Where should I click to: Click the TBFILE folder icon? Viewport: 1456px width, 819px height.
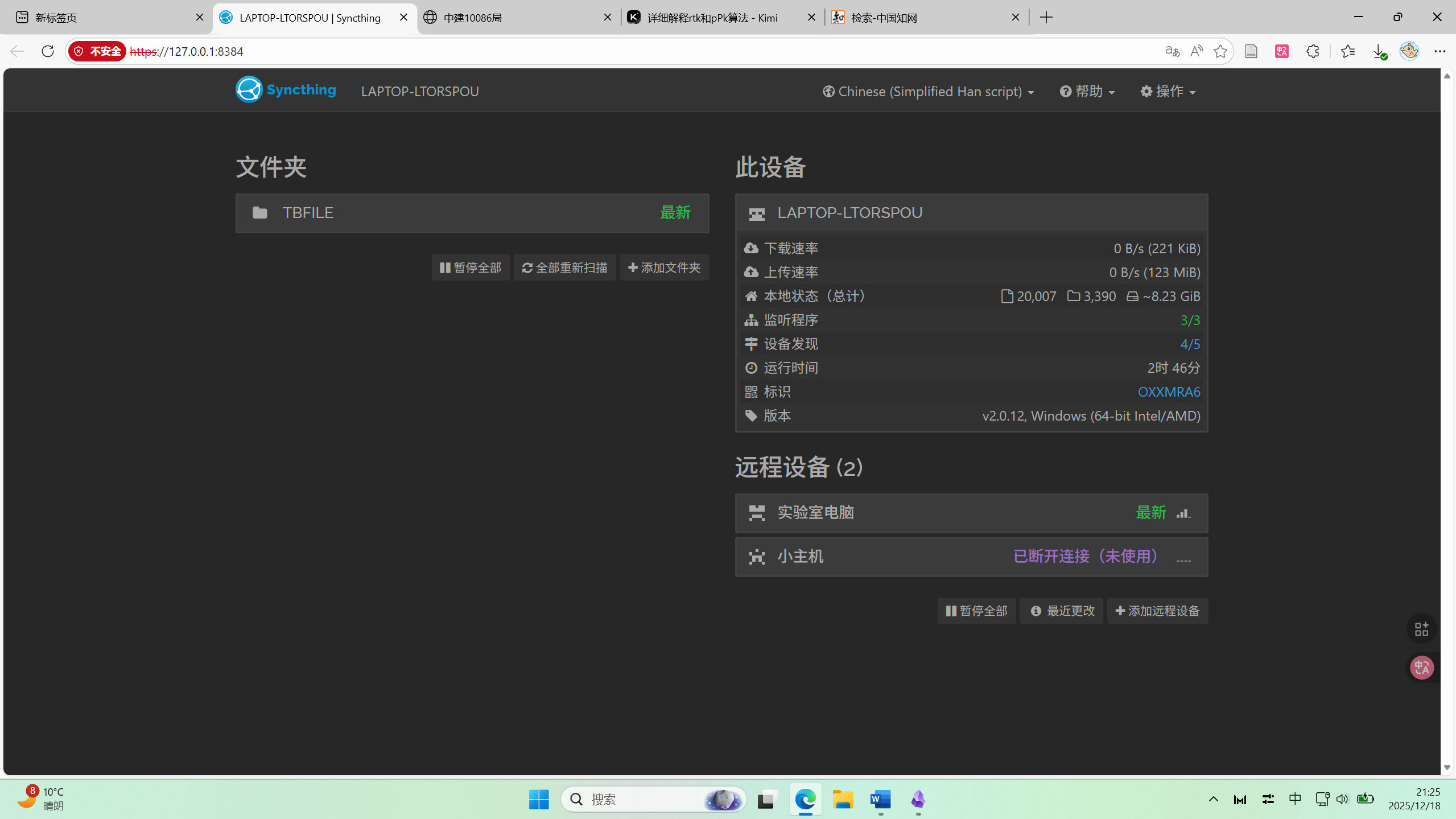click(259, 213)
